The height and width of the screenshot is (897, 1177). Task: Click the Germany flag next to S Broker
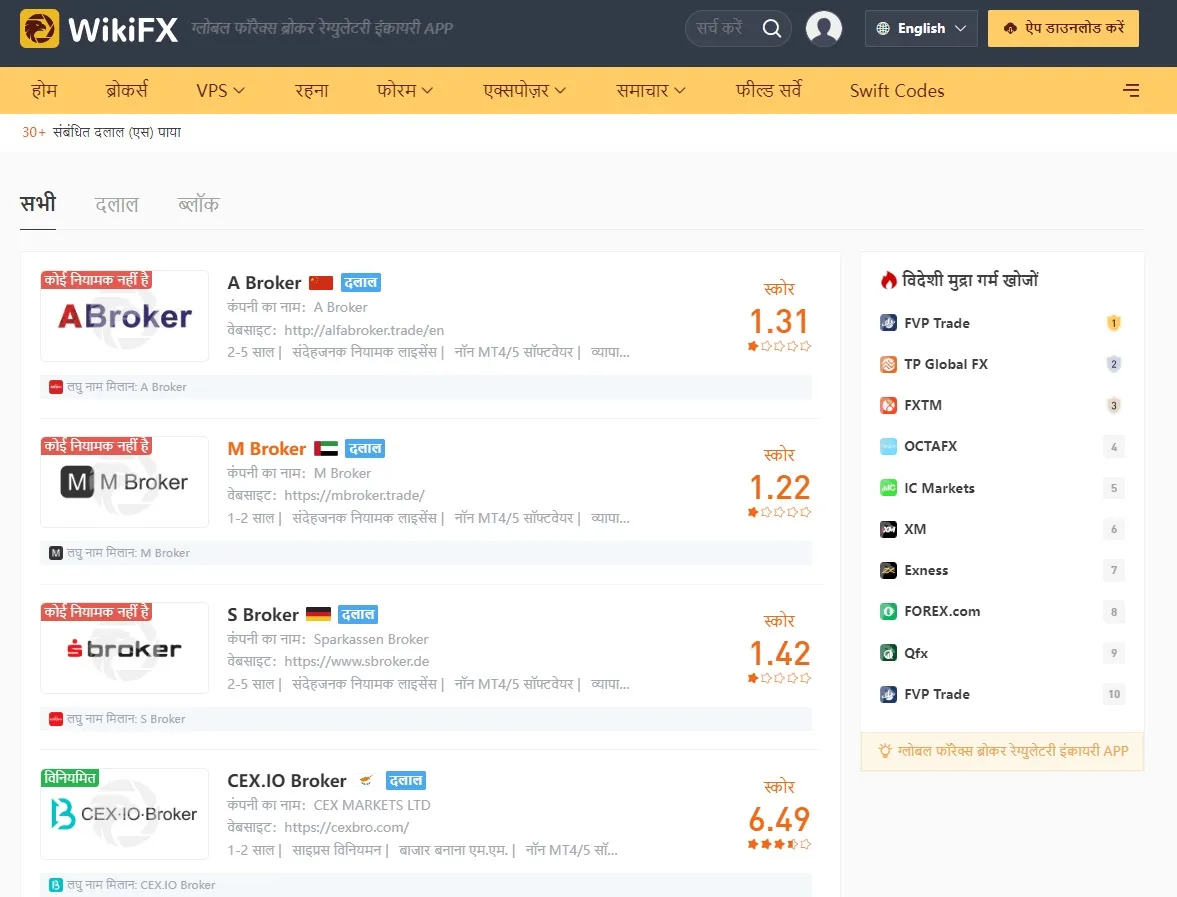[x=318, y=615]
